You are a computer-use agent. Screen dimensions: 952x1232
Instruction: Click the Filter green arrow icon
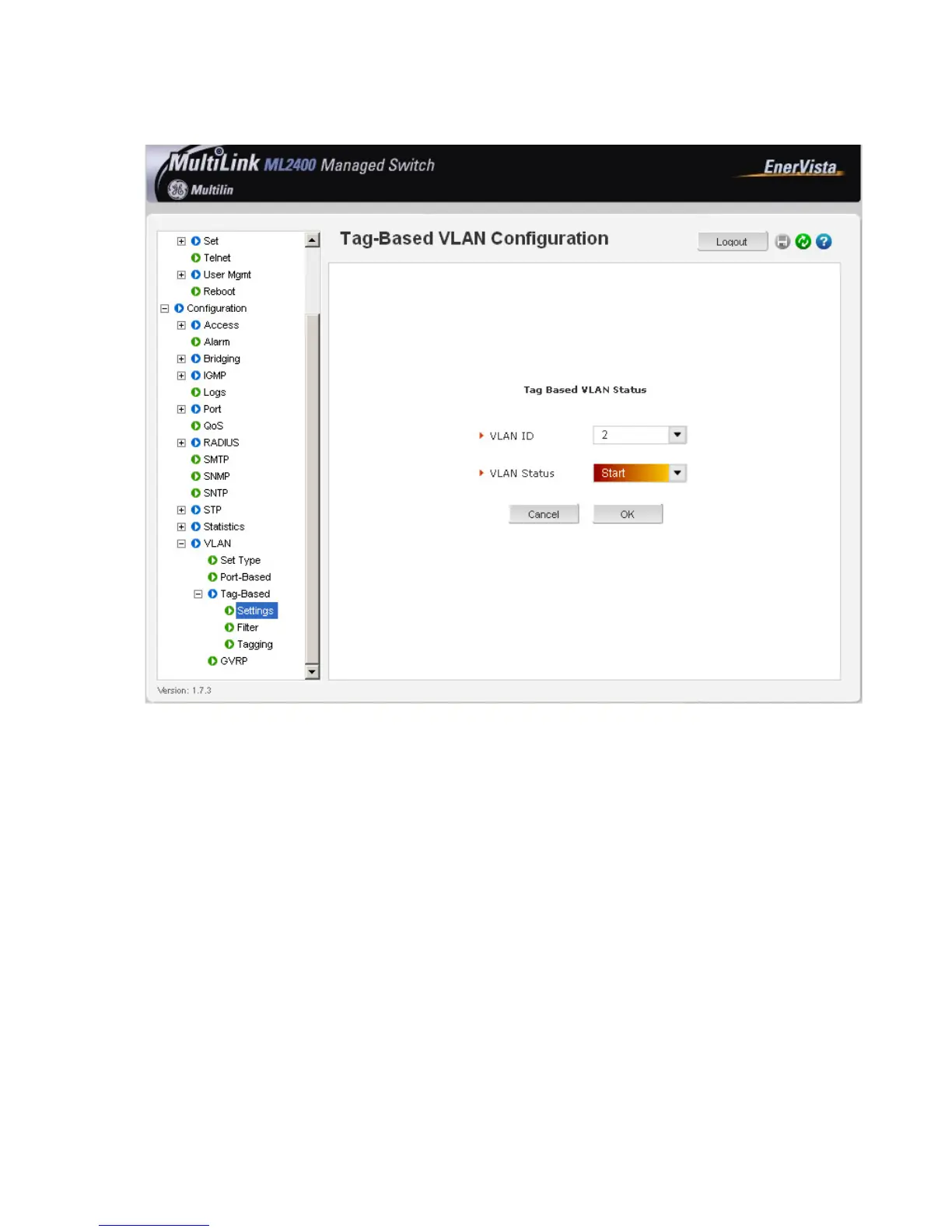click(229, 628)
